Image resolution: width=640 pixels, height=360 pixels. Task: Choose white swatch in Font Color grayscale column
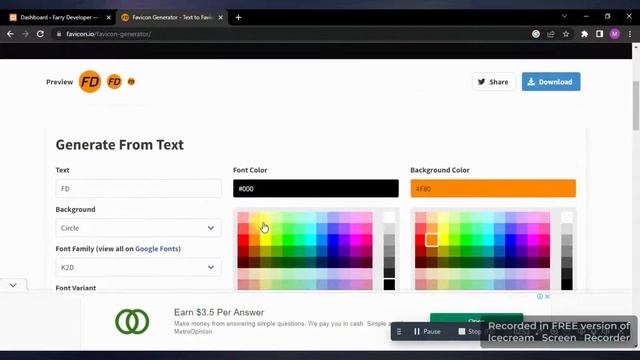point(389,217)
